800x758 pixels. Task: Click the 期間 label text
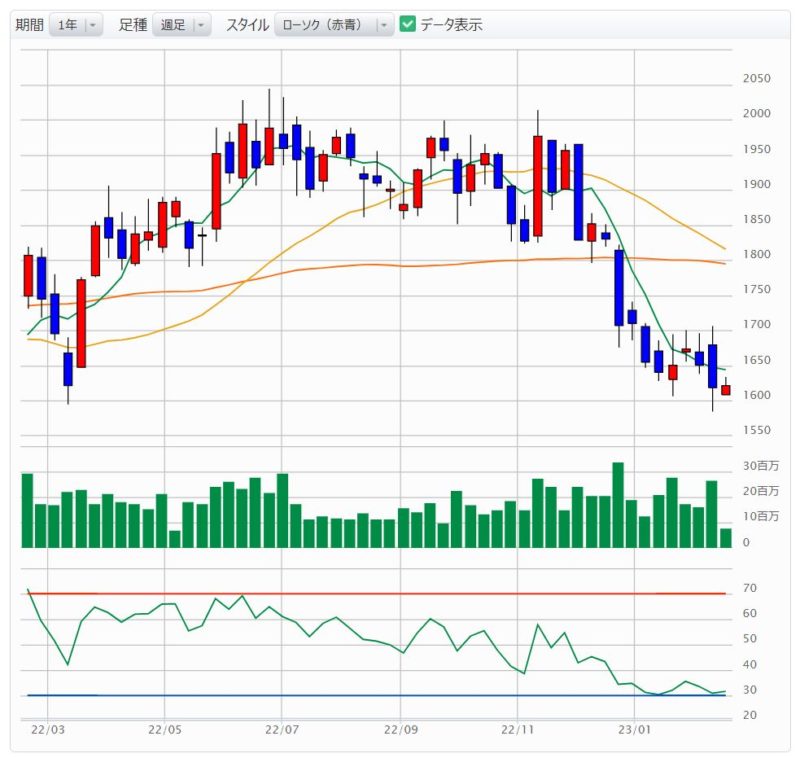(x=30, y=24)
